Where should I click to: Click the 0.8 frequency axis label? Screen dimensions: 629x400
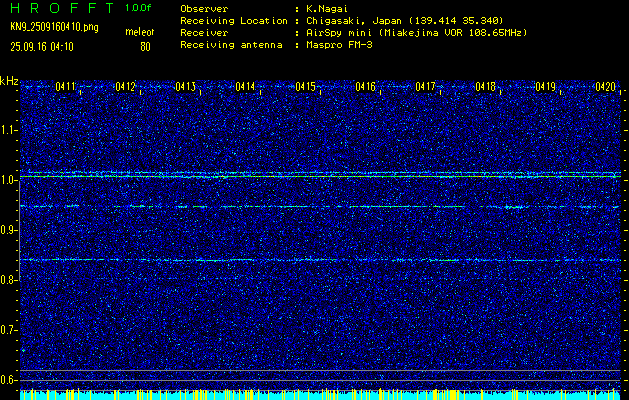tap(8, 280)
